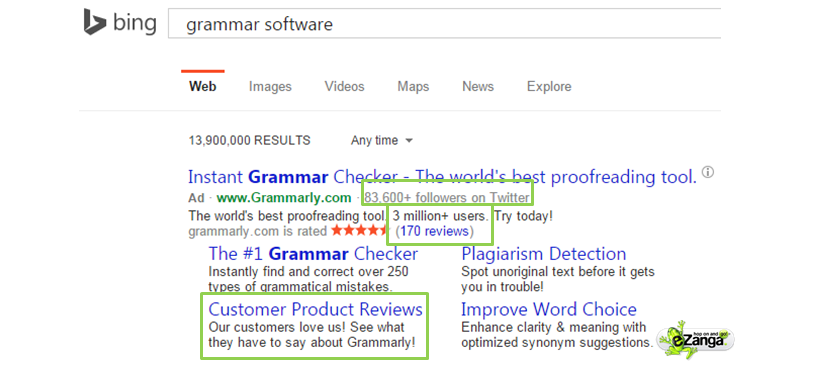The height and width of the screenshot is (365, 820).
Task: Click the grammarly.com is rated text
Action: click(x=258, y=231)
